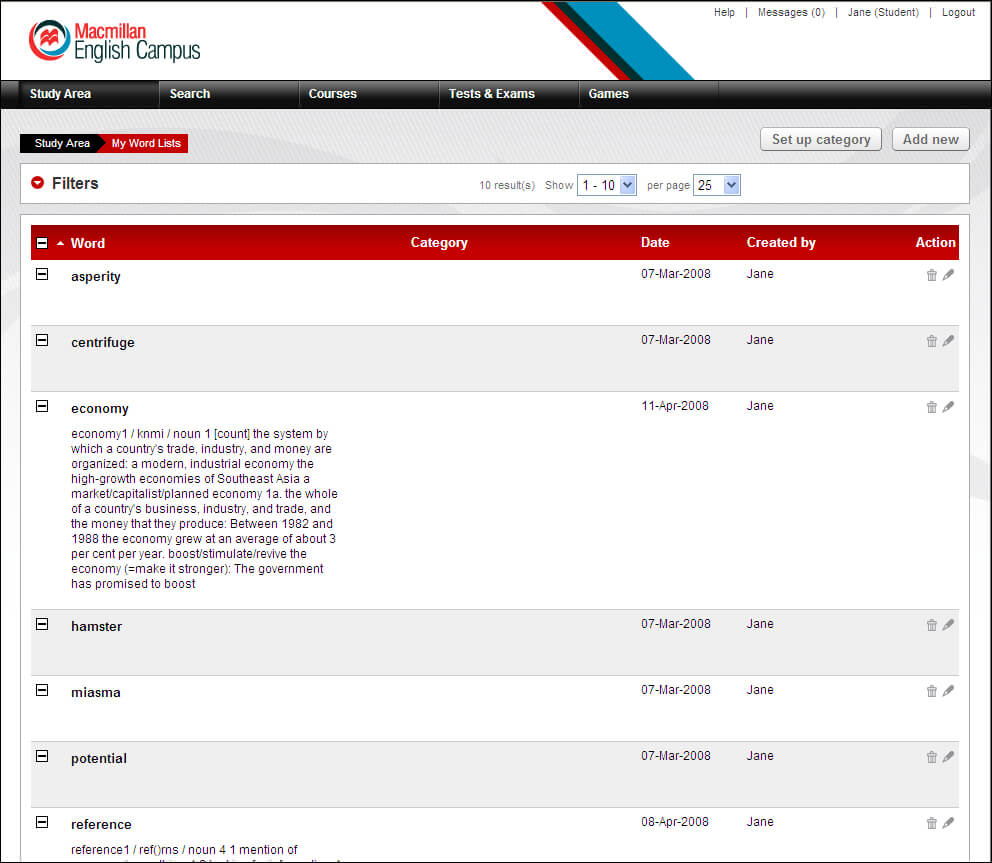Edit the potential word entry
Screen dimensions: 992x863
coord(948,757)
